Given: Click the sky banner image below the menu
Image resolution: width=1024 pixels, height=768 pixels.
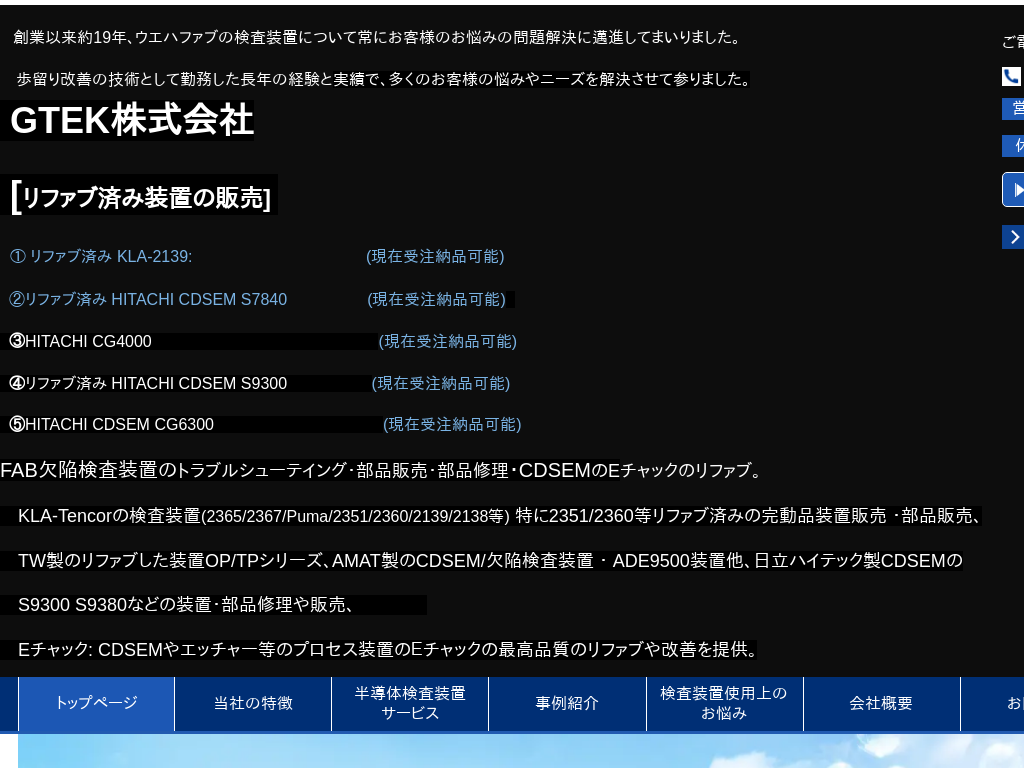Looking at the screenshot, I should [x=520, y=751].
